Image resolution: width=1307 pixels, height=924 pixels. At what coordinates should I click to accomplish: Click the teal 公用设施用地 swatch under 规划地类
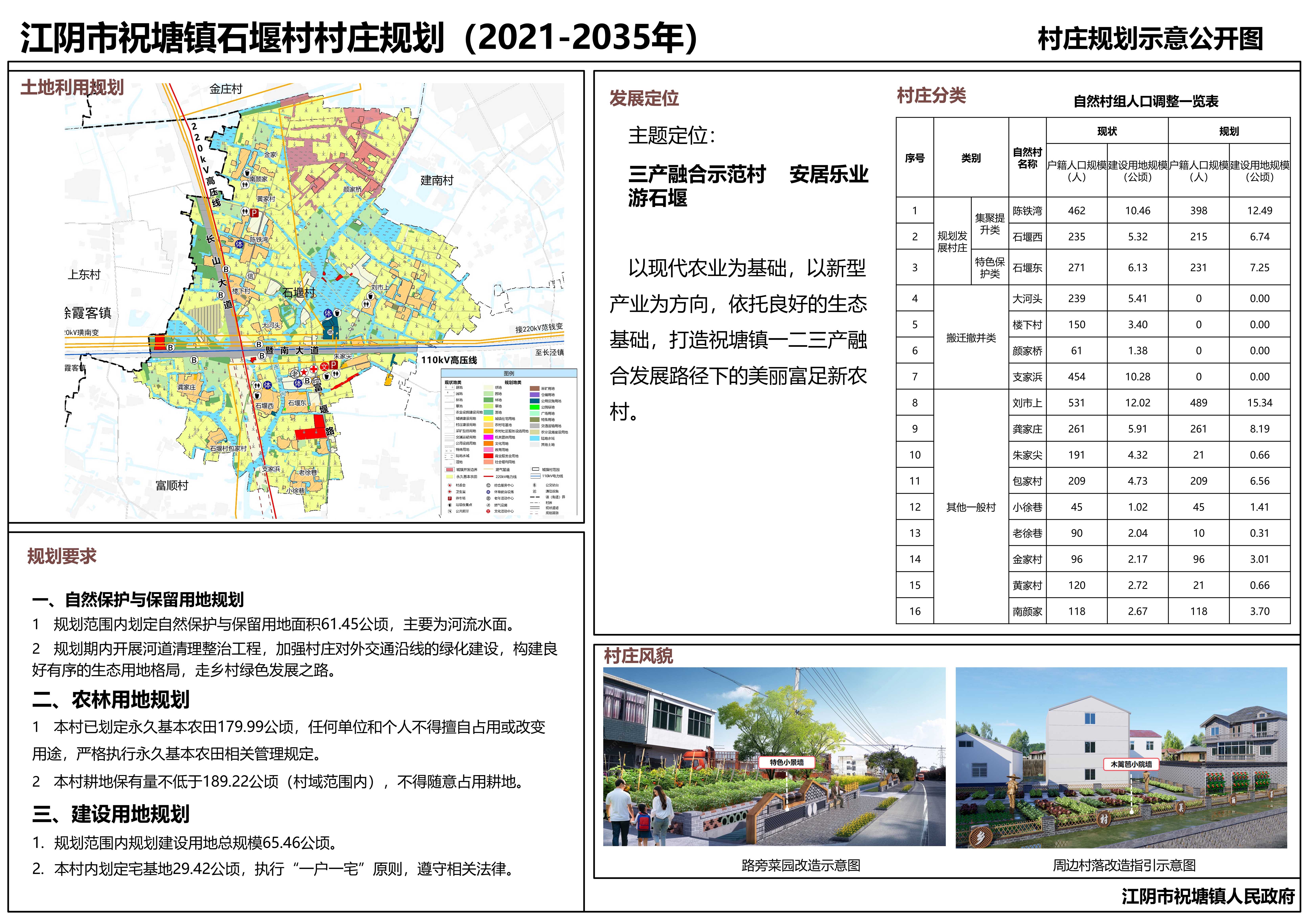point(535,401)
